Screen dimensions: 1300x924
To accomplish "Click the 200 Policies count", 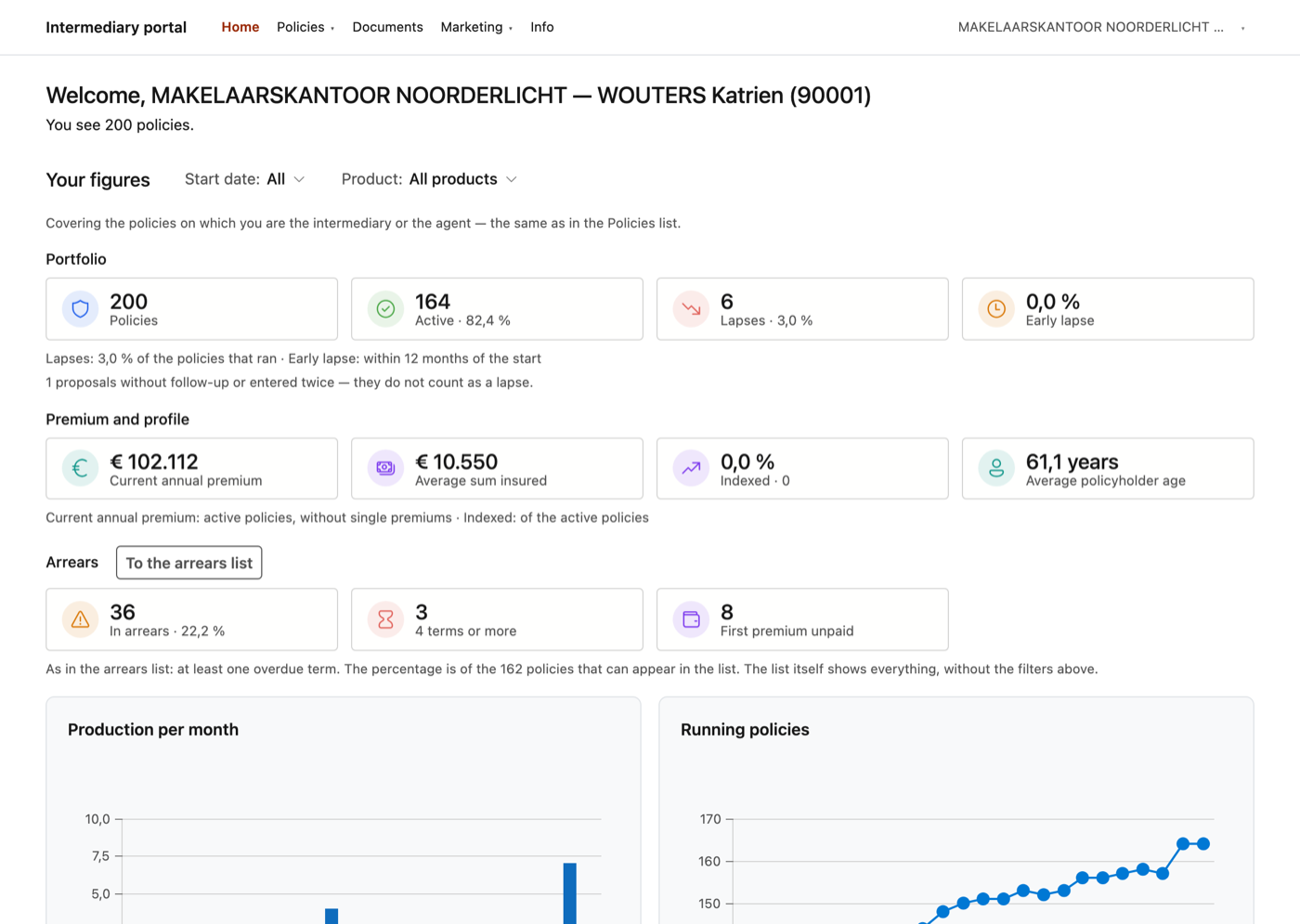I will (129, 302).
